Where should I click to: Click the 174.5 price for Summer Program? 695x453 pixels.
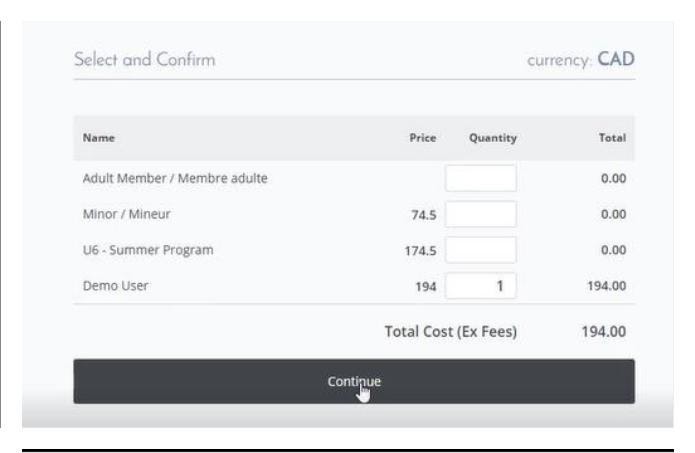pos(420,251)
